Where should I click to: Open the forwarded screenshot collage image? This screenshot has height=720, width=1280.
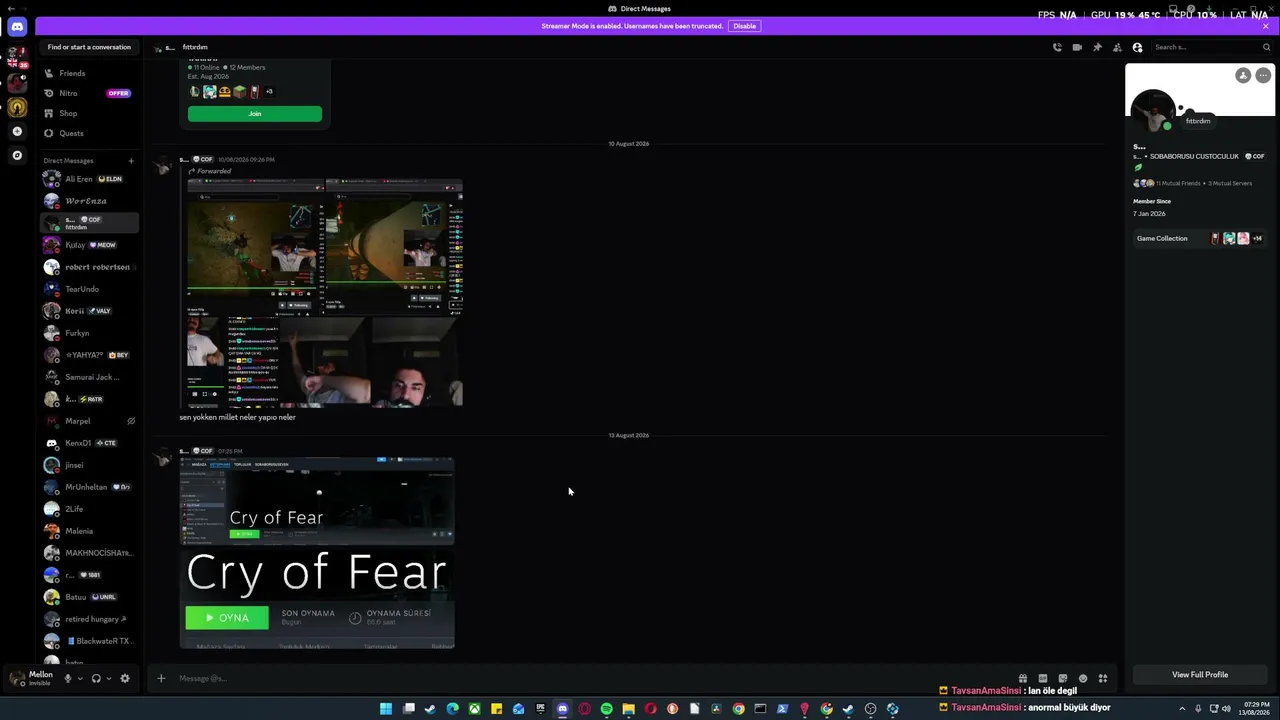point(325,293)
